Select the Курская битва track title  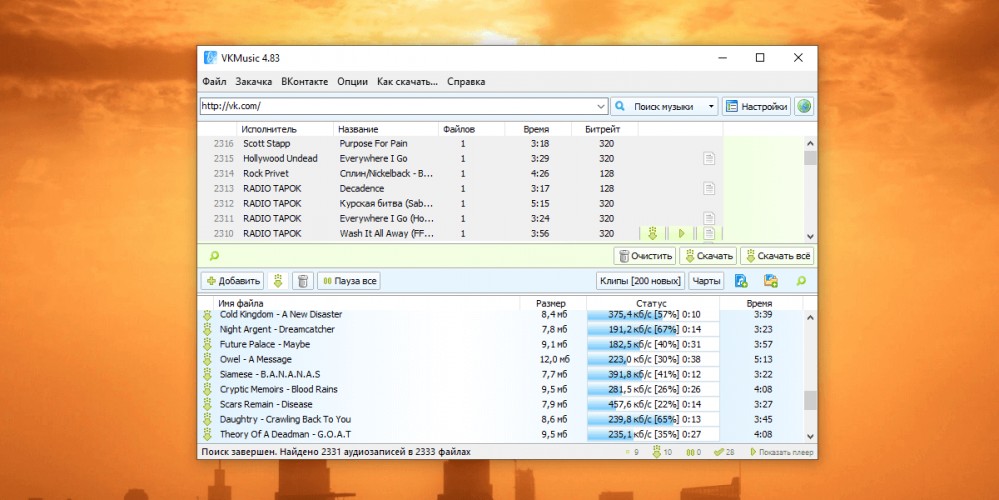click(x=386, y=203)
